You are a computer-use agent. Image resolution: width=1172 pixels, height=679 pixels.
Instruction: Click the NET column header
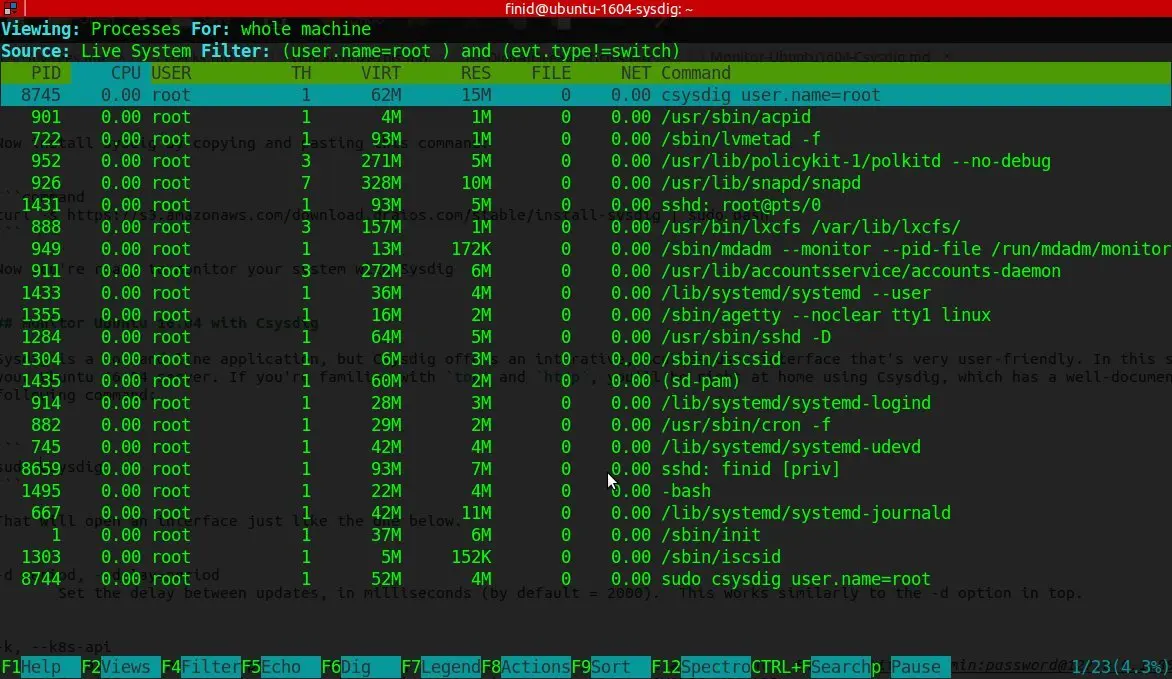click(x=636, y=73)
